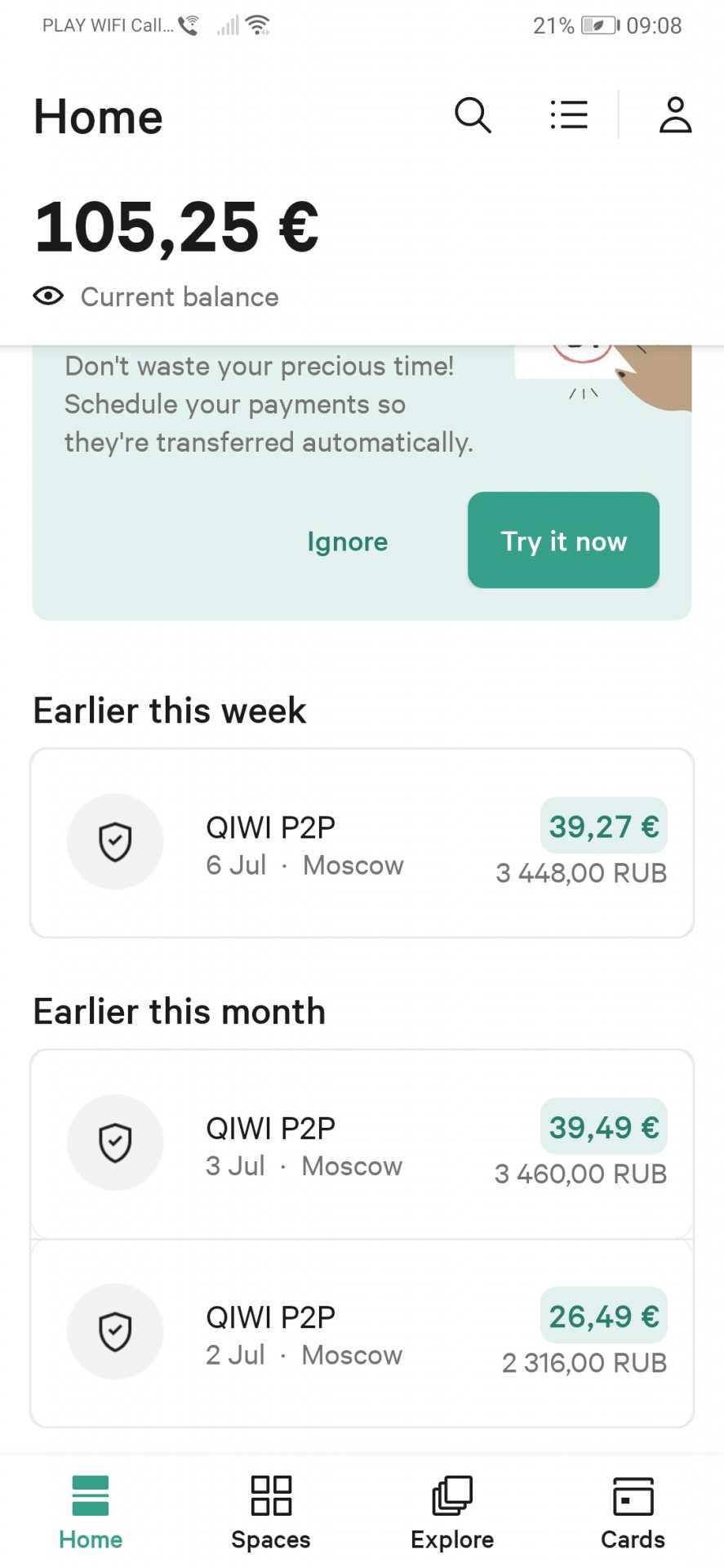Tap the Explore stacked cards icon

451,1496
